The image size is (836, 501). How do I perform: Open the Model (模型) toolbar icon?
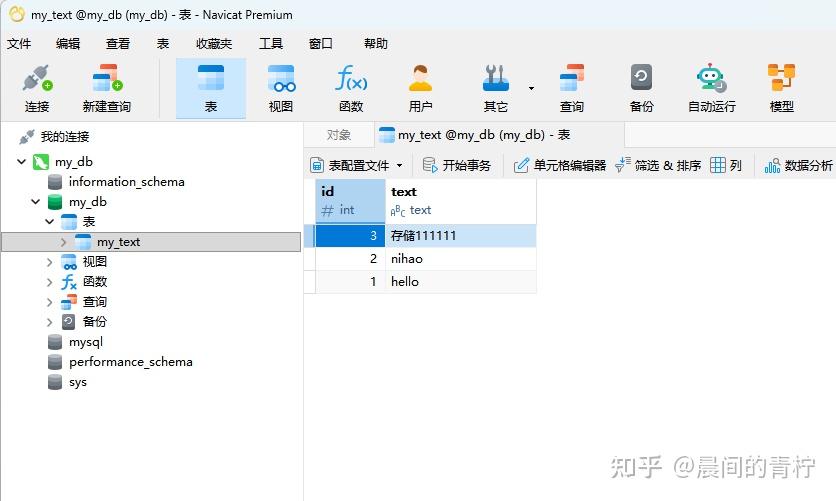click(782, 88)
